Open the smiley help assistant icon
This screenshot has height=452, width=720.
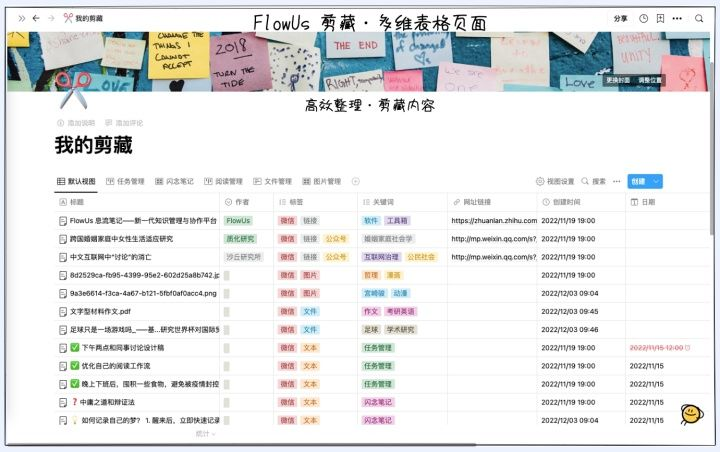tap(692, 414)
